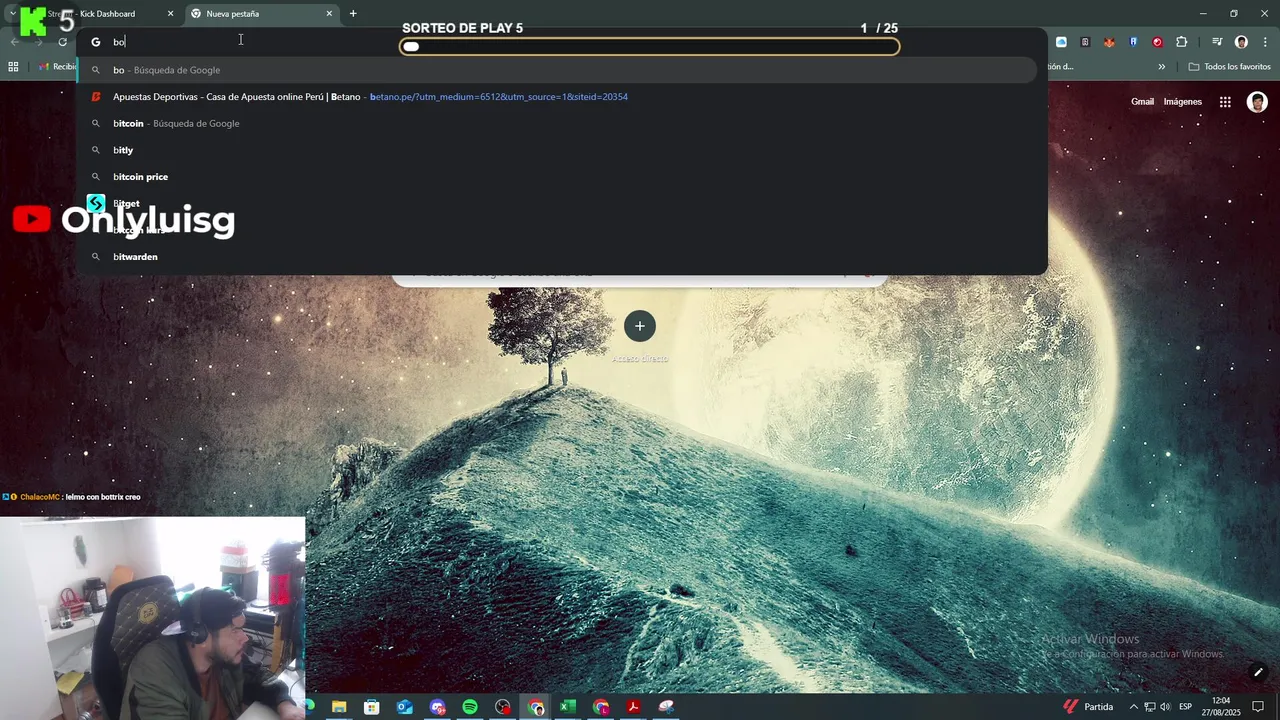Open Chrome three-dot menu
1280x720 pixels.
1264,42
